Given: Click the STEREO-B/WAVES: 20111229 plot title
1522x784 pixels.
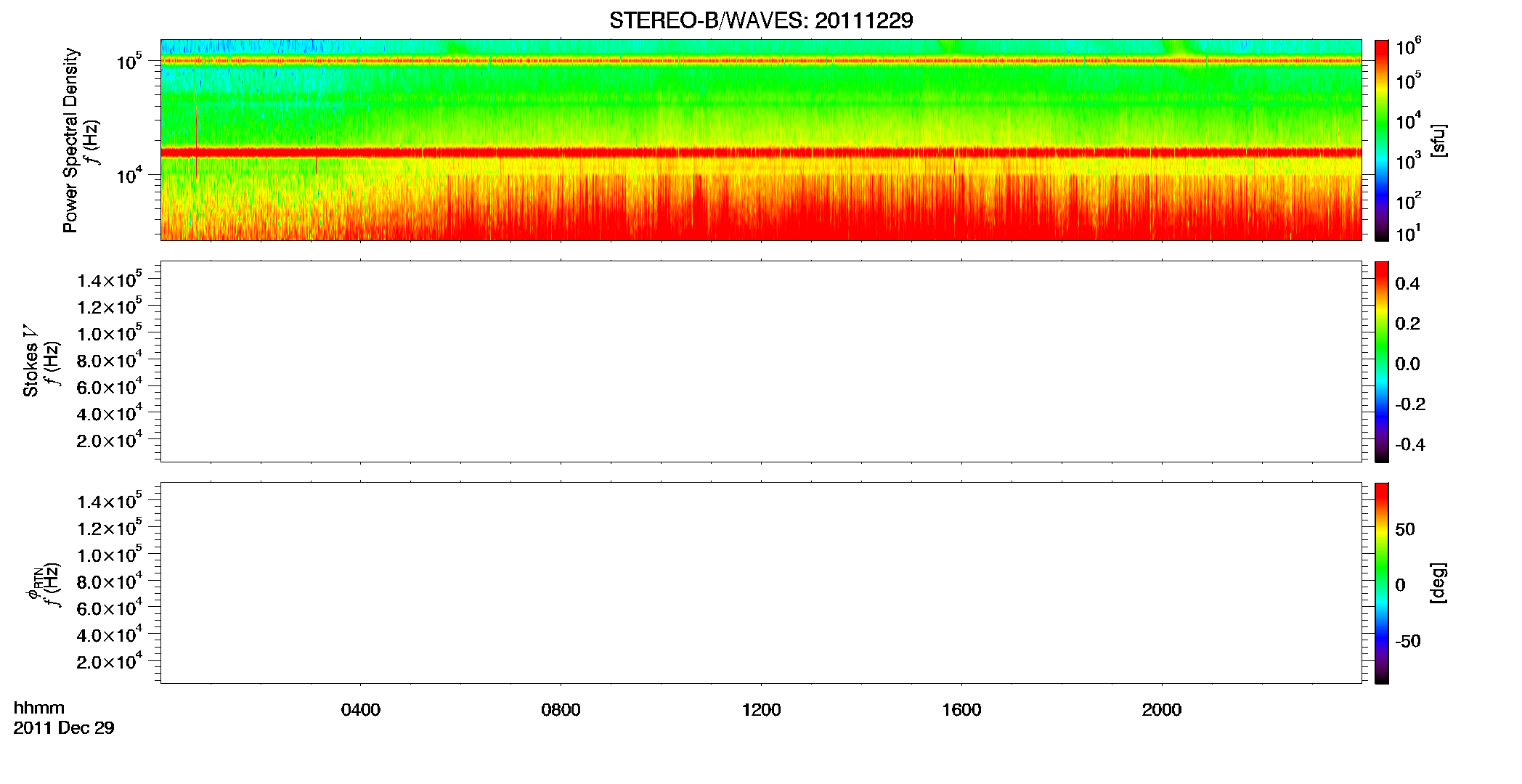Looking at the screenshot, I should point(761,20).
